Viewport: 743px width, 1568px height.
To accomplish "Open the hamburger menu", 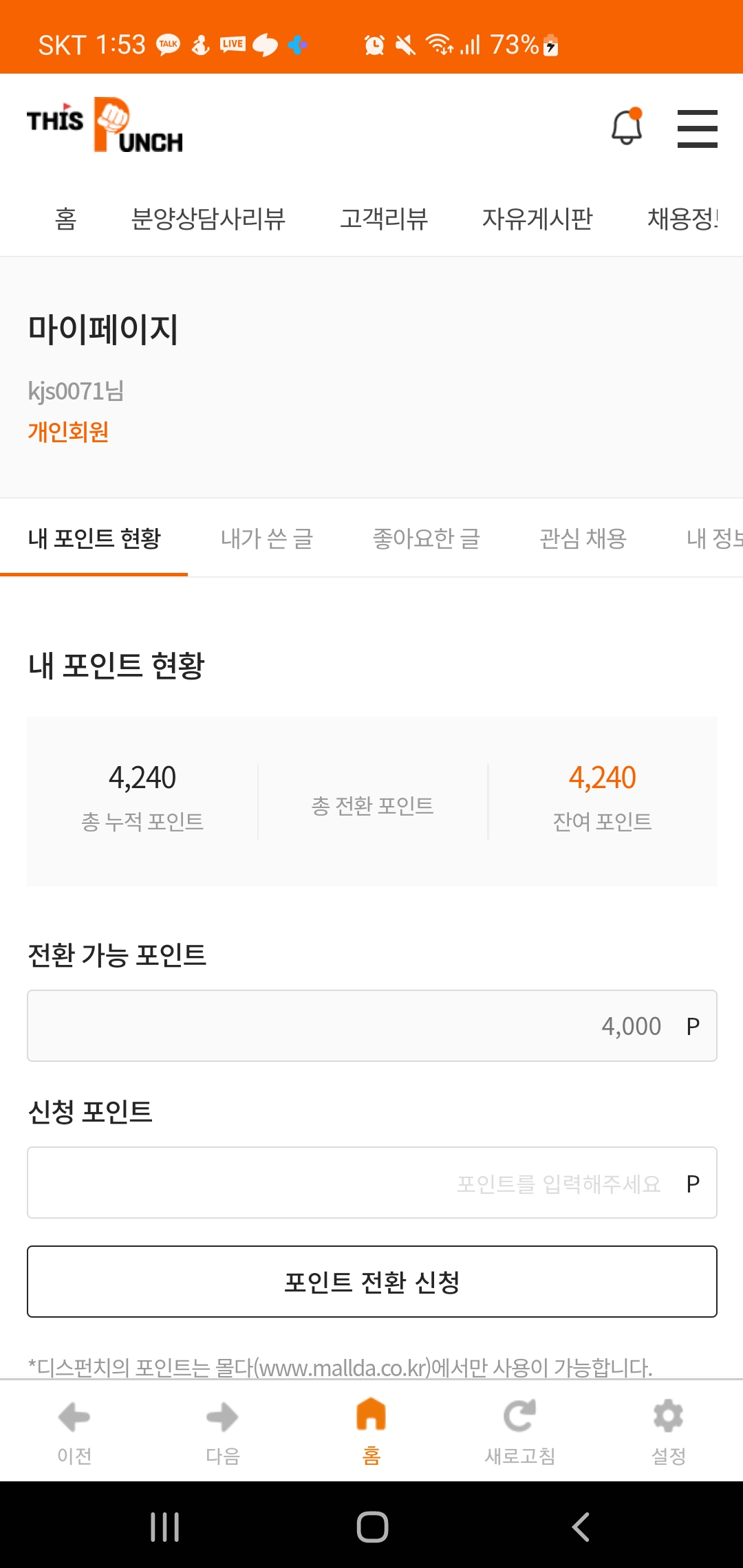I will coord(697,129).
